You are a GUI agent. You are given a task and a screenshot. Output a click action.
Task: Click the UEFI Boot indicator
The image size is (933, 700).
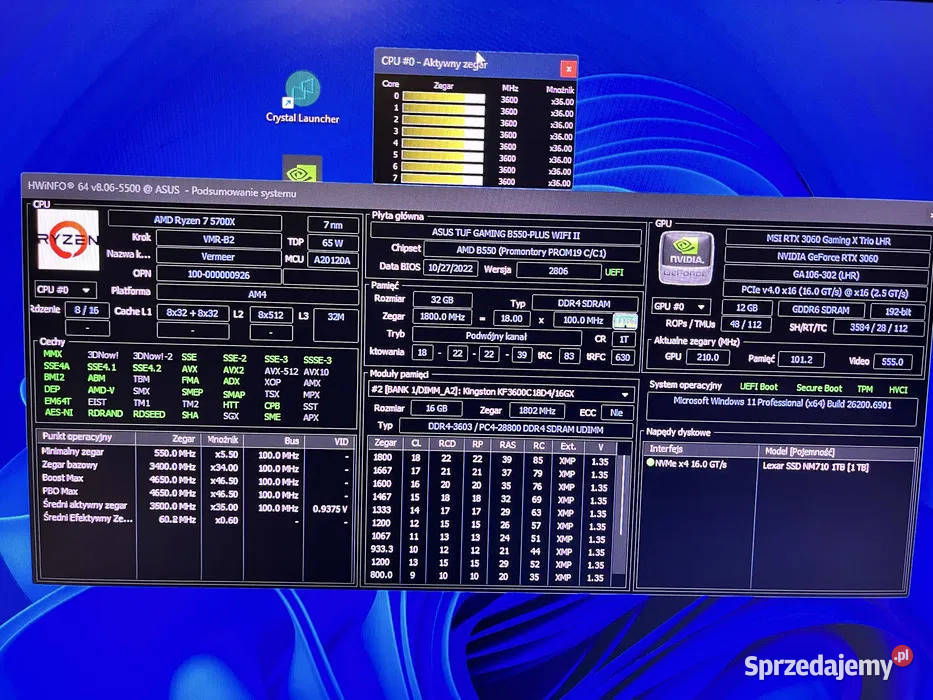[759, 388]
